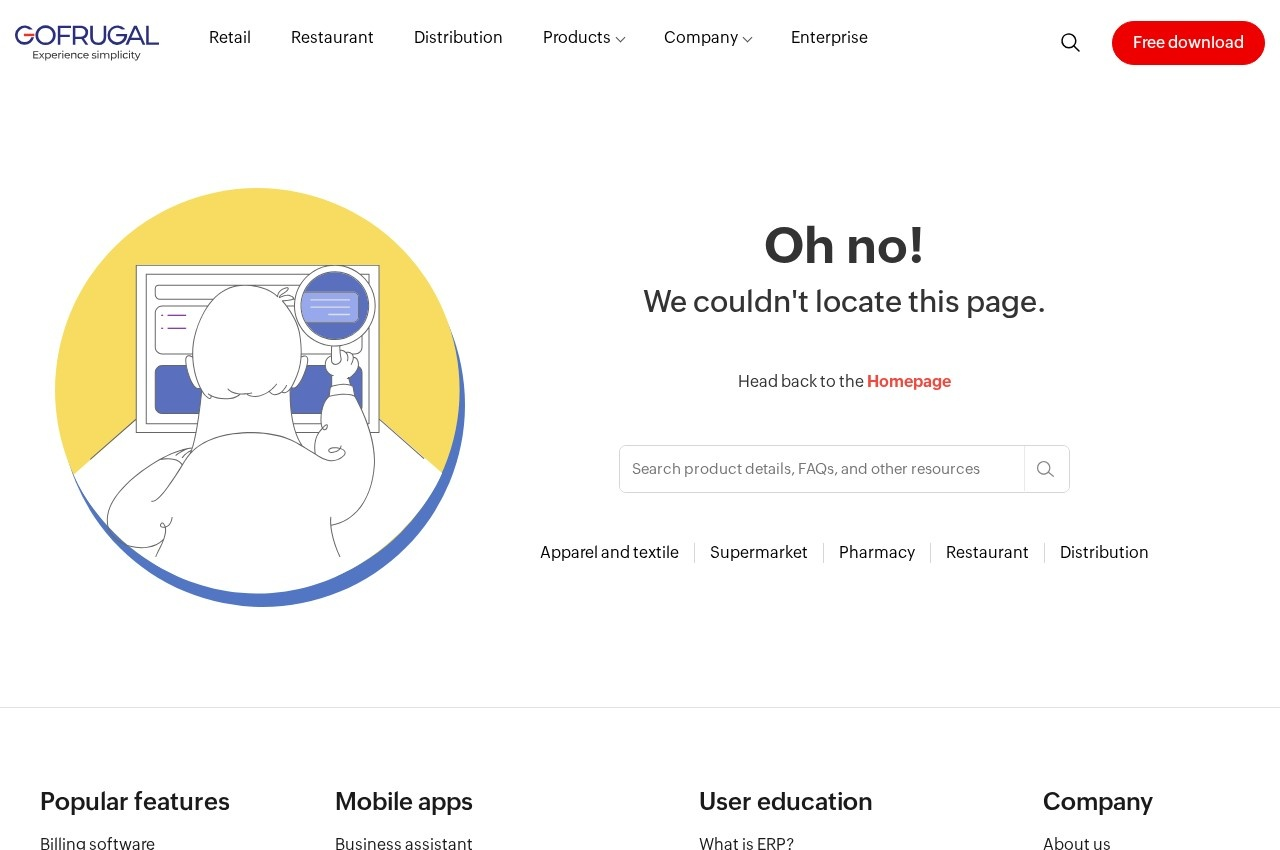Viewport: 1280px width, 850px height.
Task: Click the search box magnifier button
Action: pos(1046,469)
